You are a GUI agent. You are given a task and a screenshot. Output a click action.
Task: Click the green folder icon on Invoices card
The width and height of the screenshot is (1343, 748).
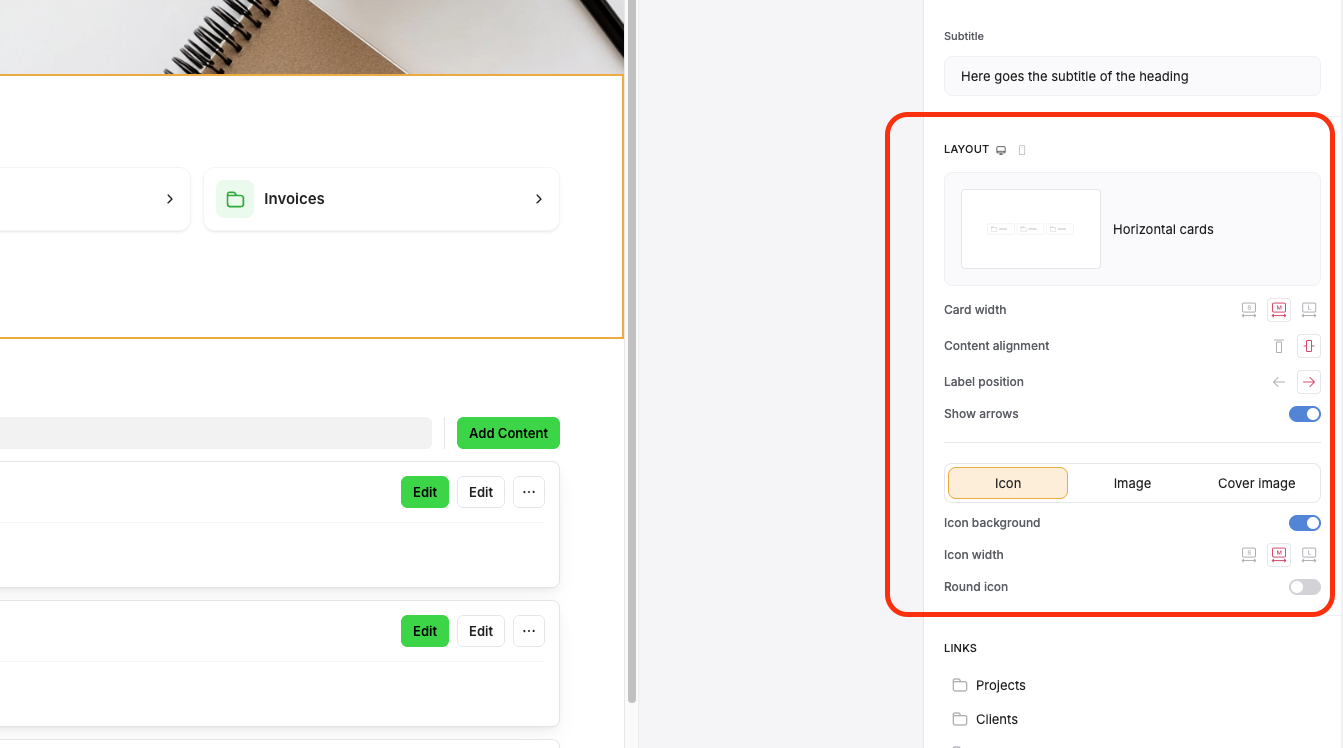[235, 199]
